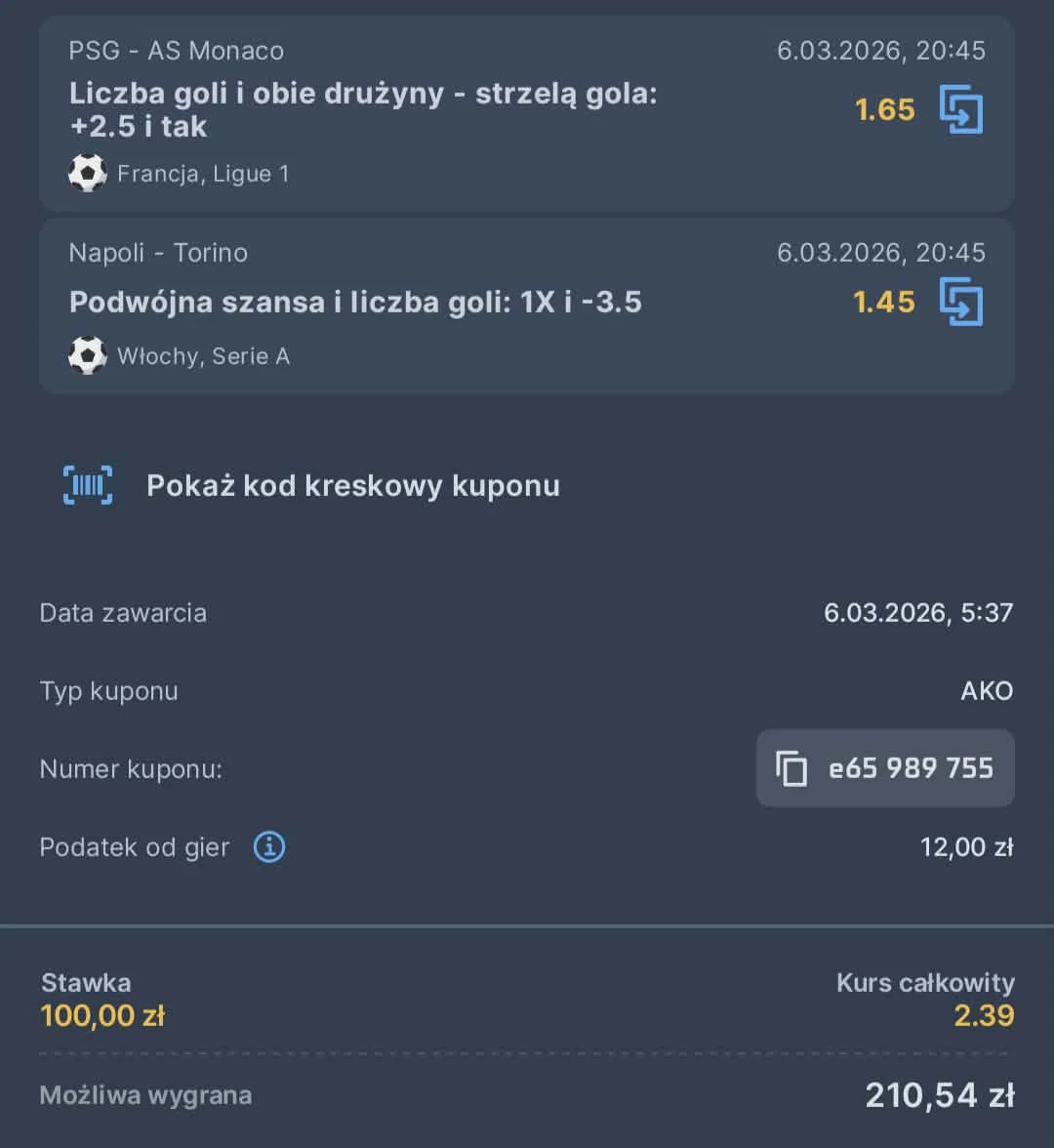The image size is (1054, 1148).
Task: Copy coupon number e65 989 755
Action: (x=910, y=768)
